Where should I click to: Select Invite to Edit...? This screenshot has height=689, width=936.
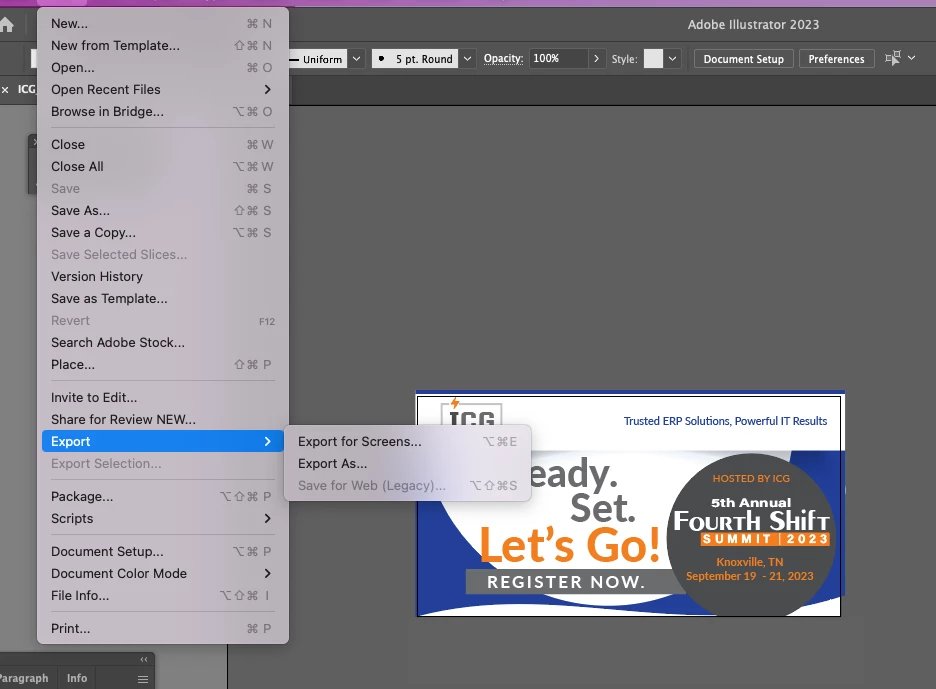pyautogui.click(x=162, y=398)
